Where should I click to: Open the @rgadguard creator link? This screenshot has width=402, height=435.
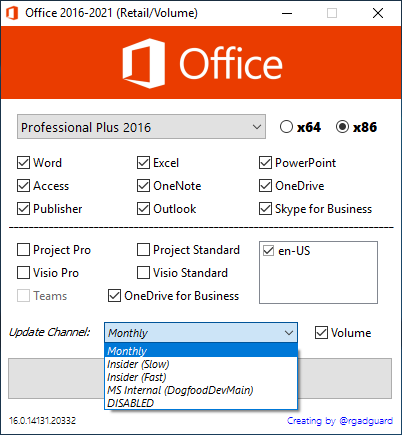[x=366, y=421]
